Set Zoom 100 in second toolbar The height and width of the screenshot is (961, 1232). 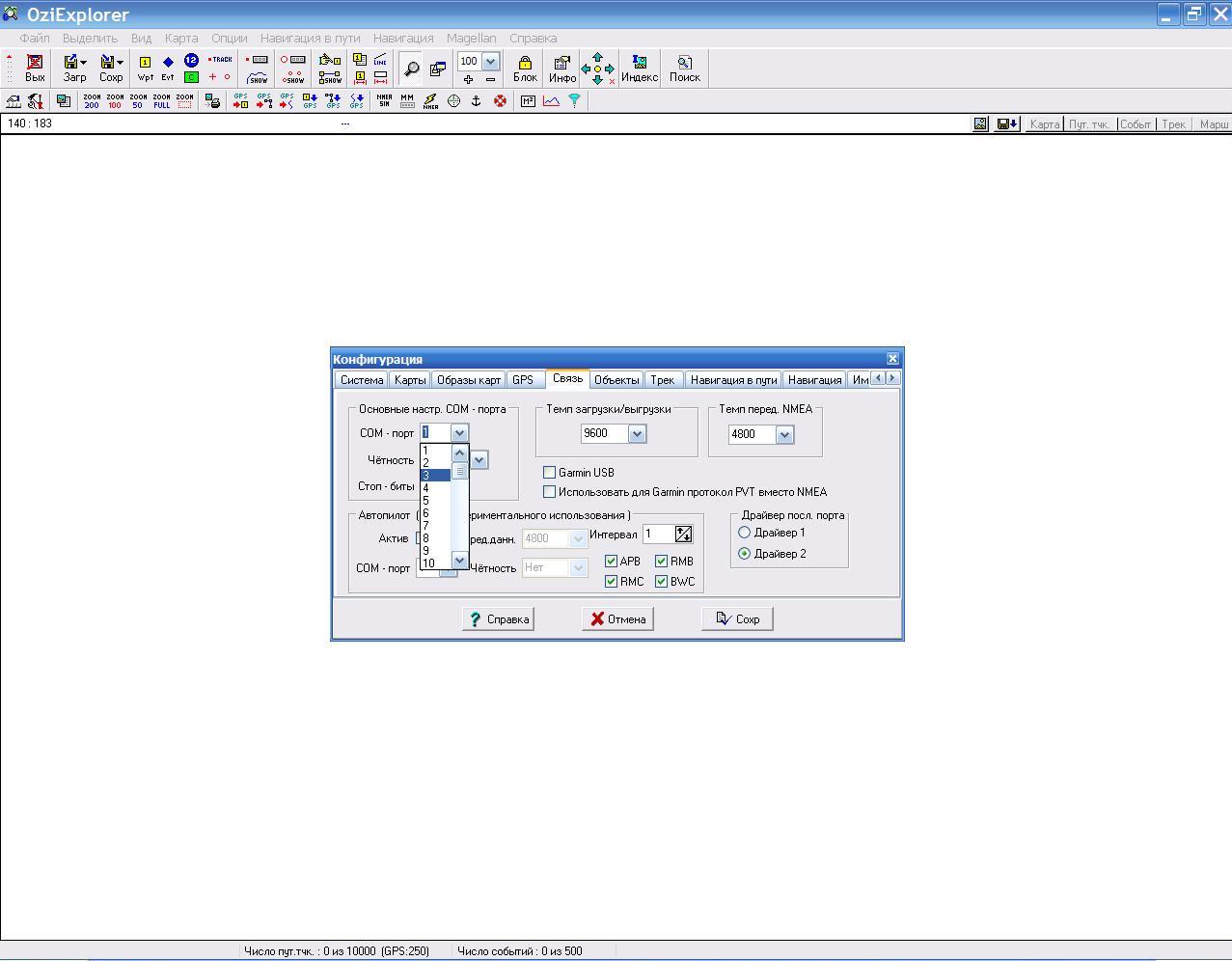point(115,100)
